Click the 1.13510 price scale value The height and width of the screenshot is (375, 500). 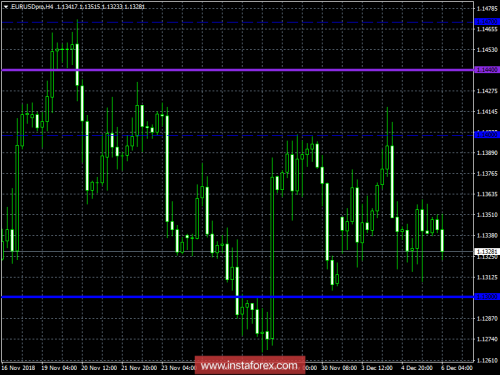pyautogui.click(x=487, y=215)
